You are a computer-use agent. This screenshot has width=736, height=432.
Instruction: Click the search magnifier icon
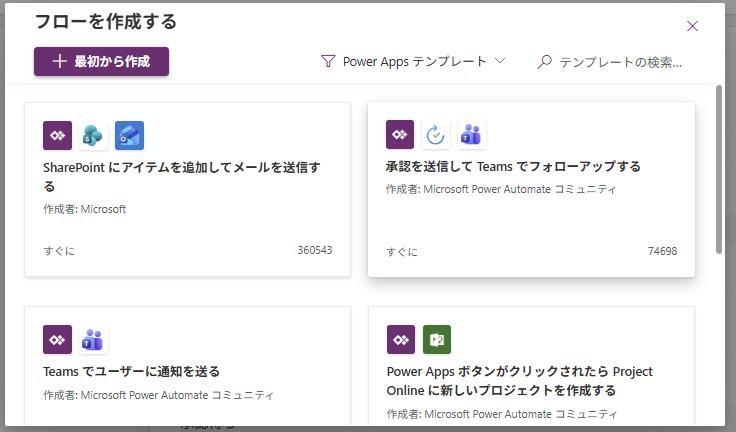coord(544,62)
